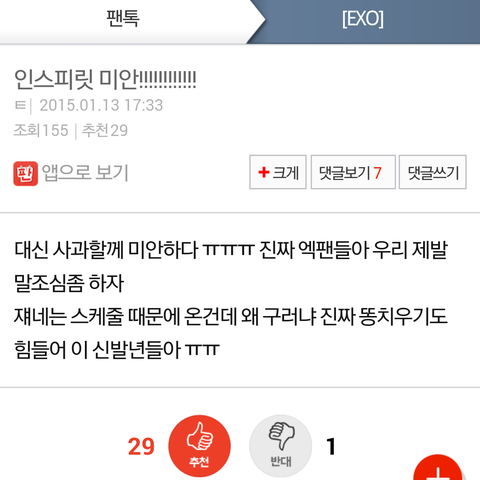The image size is (480, 480).
Task: Switch to the [EXO] tab
Action: click(x=363, y=19)
